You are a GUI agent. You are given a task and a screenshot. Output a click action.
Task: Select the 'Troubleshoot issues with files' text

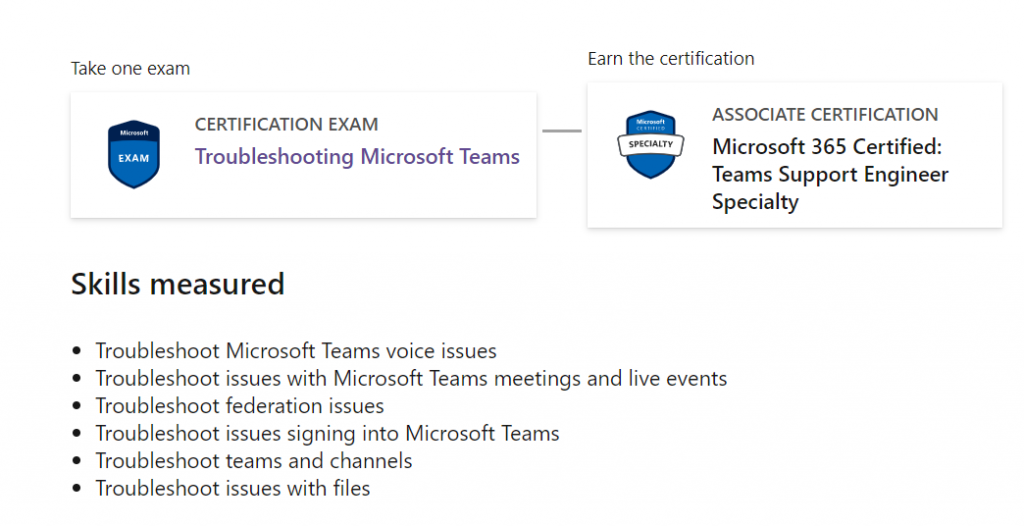click(233, 488)
